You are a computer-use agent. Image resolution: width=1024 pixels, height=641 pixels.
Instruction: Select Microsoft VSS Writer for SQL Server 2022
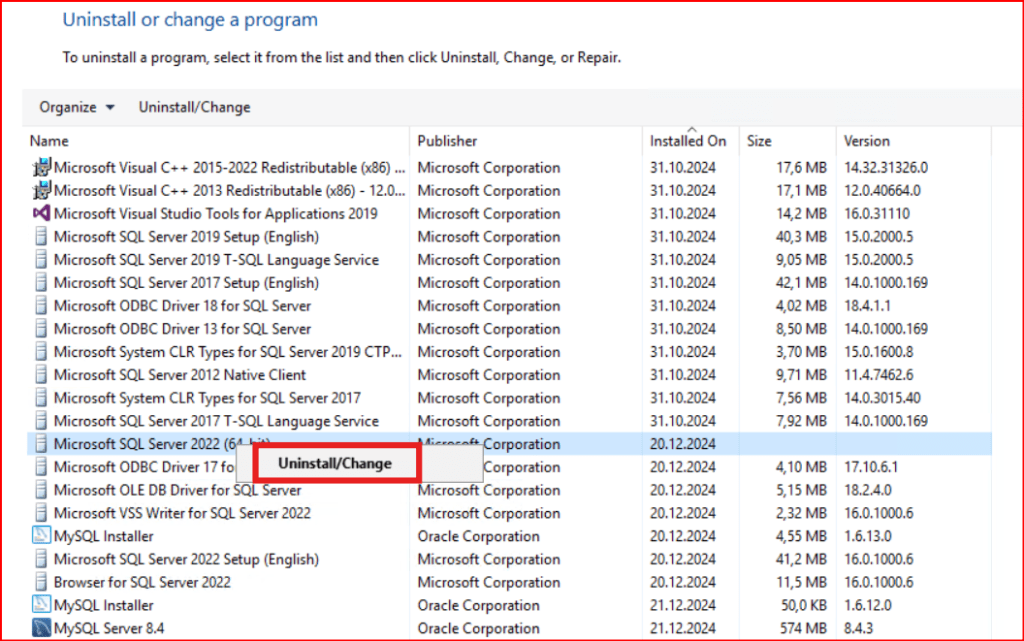coord(182,514)
